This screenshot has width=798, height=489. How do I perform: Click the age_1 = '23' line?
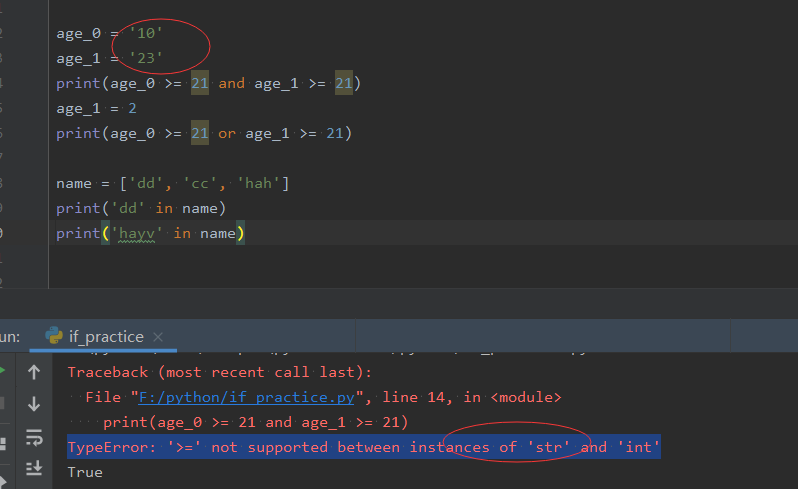pos(109,59)
